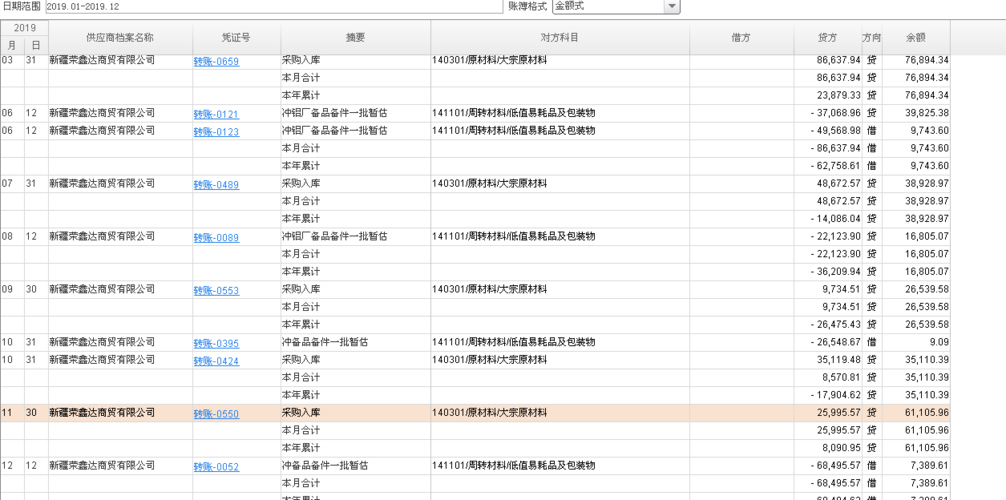1006x500 pixels.
Task: Open the 账簿格式 dropdown arrow
Action: 672,6
